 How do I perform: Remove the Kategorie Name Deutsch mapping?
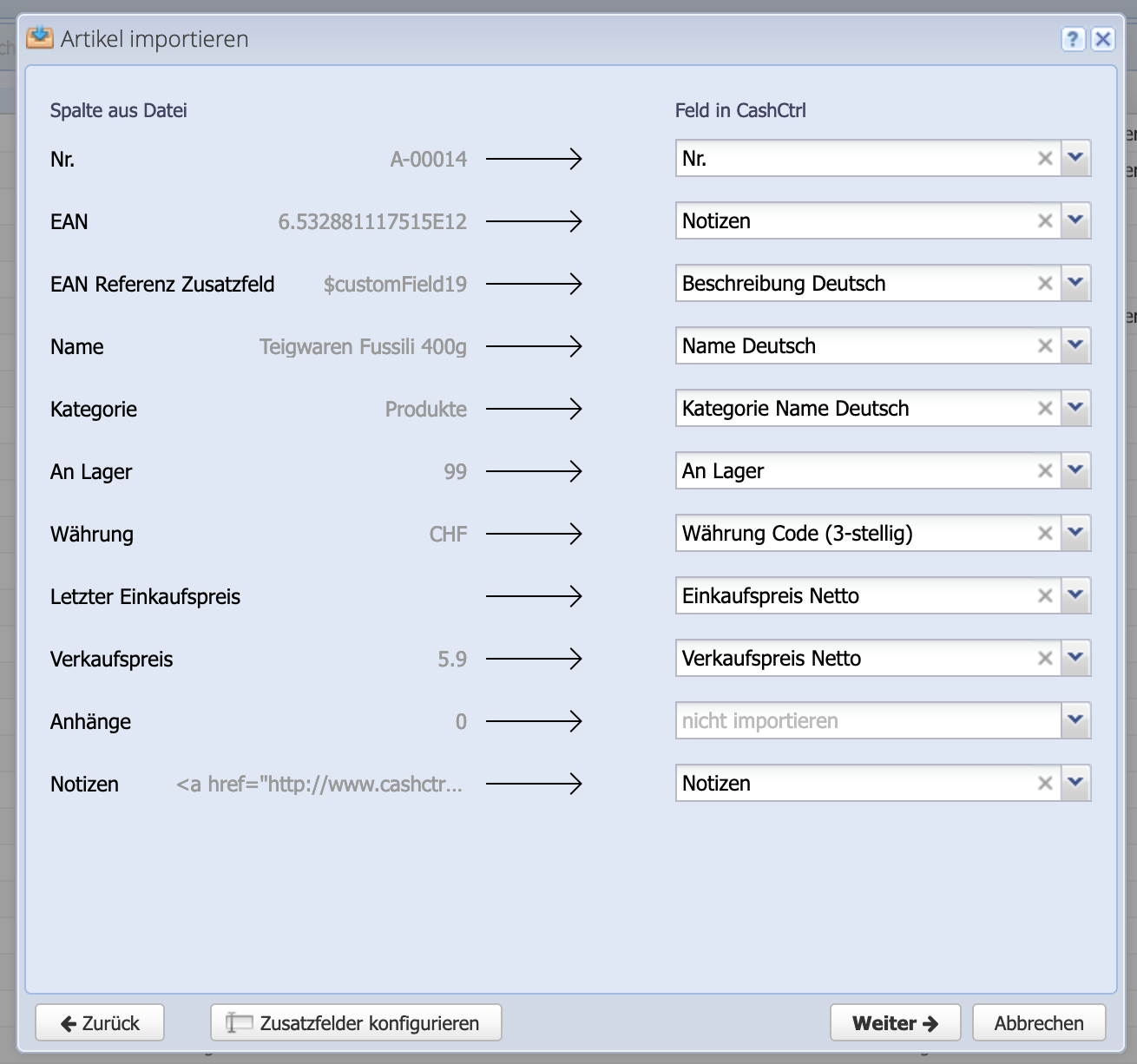[x=1046, y=408]
